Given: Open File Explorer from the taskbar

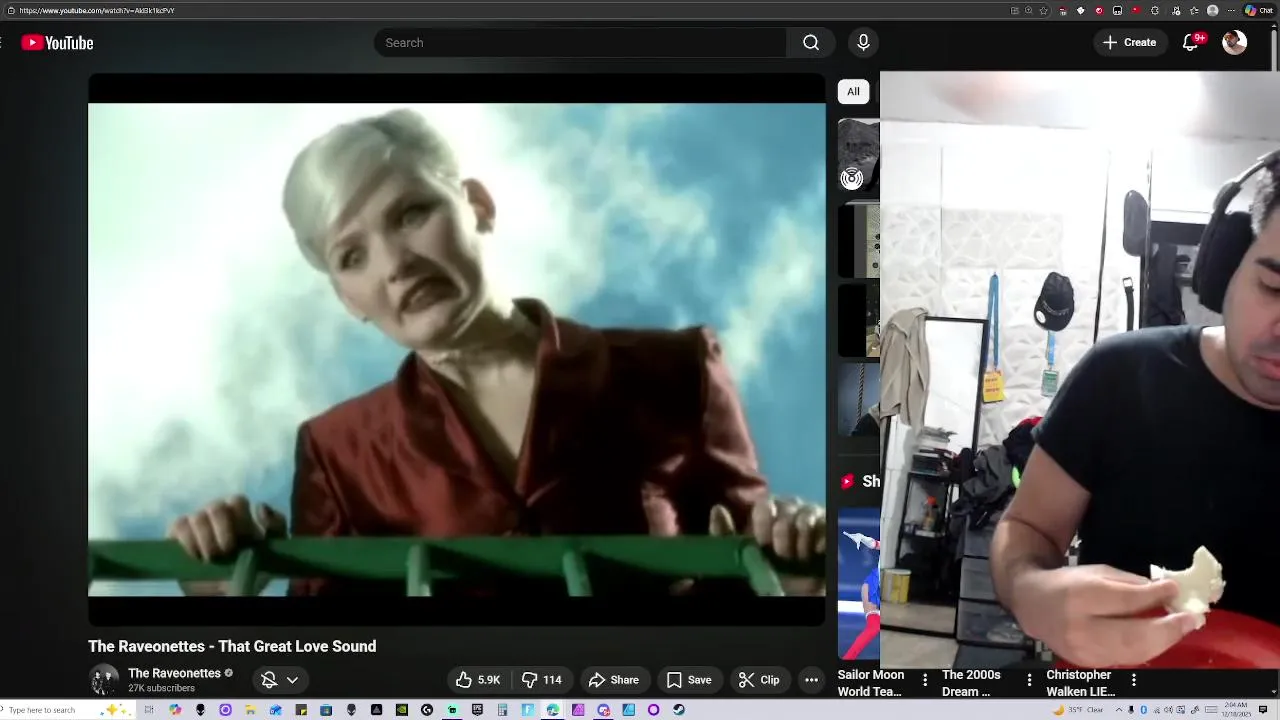Looking at the screenshot, I should (250, 710).
